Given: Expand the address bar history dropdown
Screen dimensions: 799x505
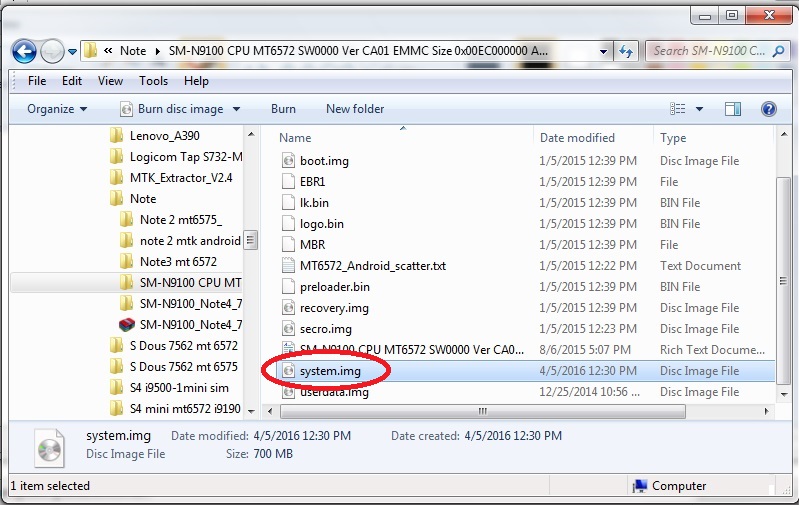Looking at the screenshot, I should tap(603, 51).
